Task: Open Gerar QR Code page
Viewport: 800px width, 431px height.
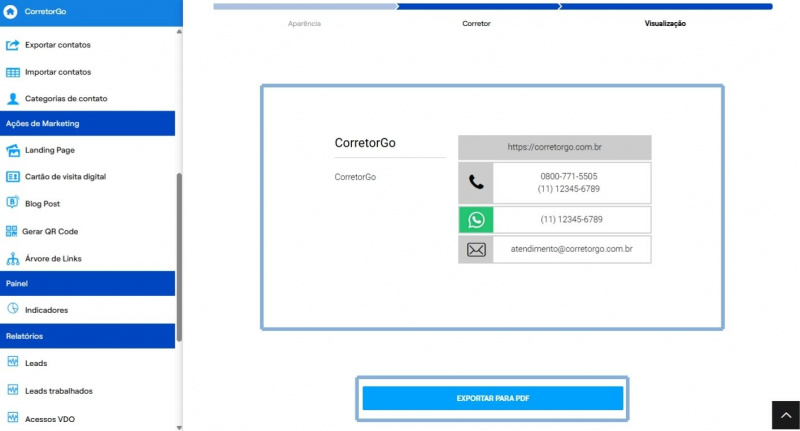Action: pyautogui.click(x=50, y=231)
